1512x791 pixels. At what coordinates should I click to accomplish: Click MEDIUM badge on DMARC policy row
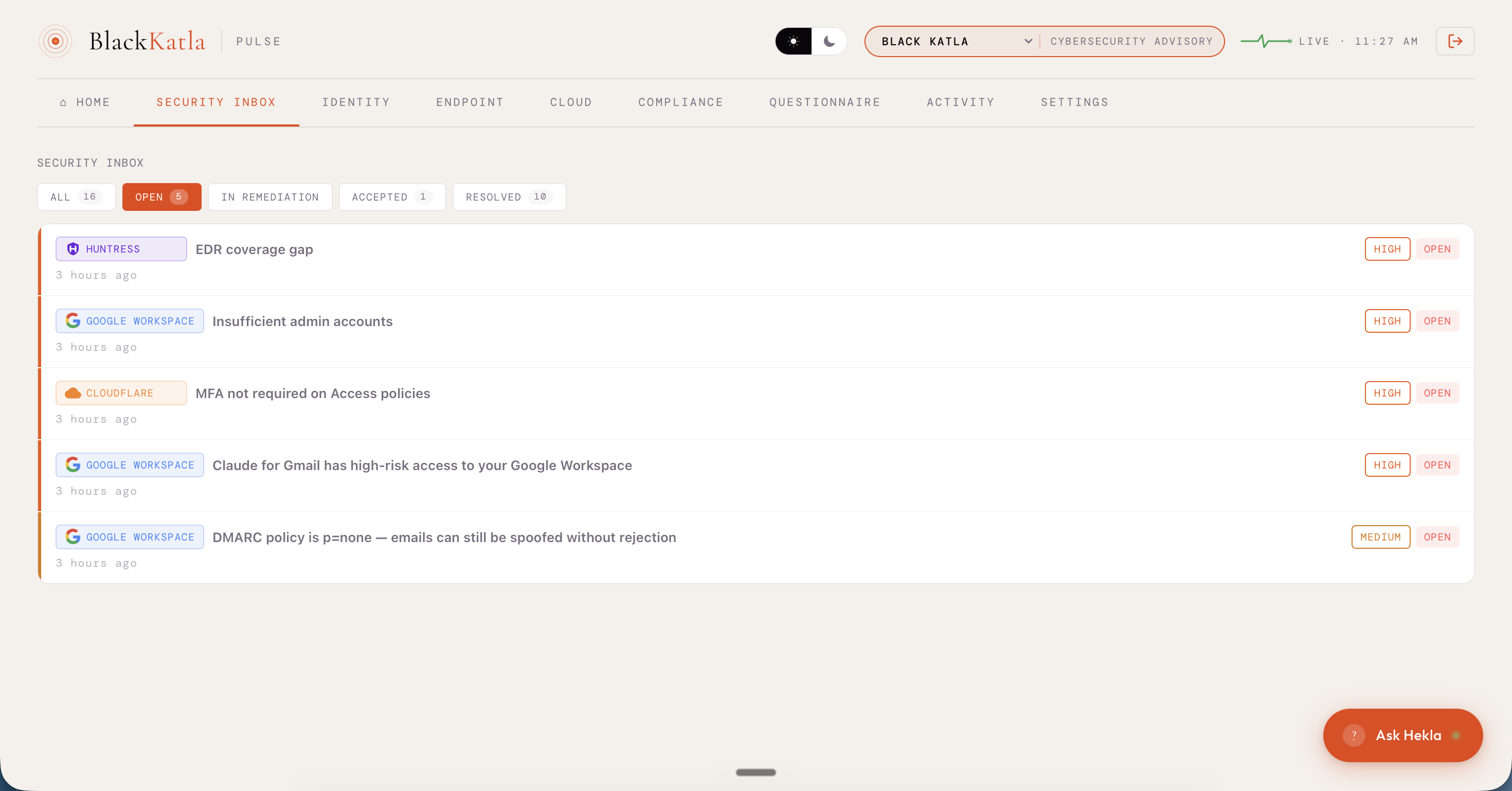1380,537
